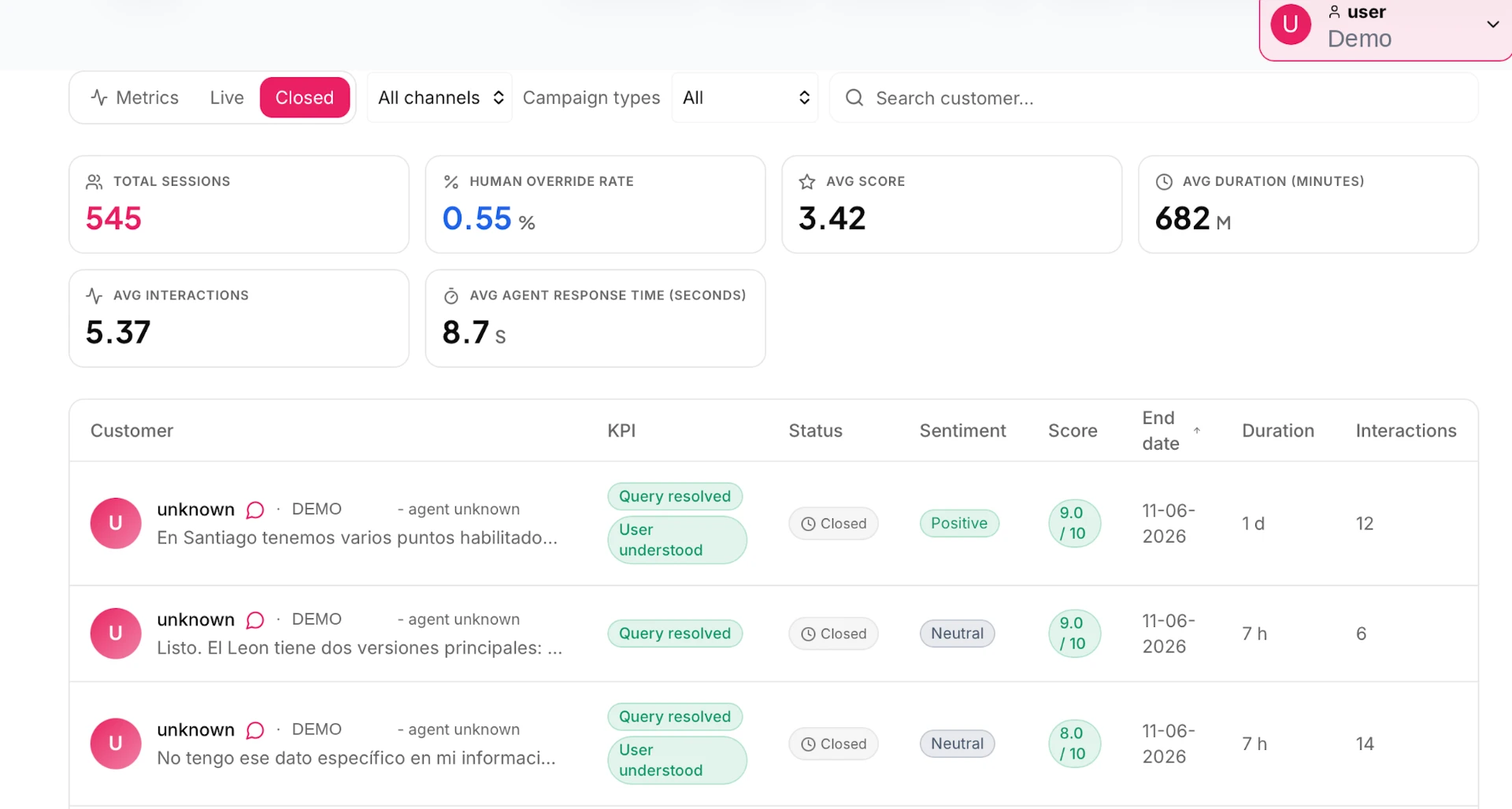Click Closed status badge in Santiago row
This screenshot has height=809, width=1512.
coord(833,524)
